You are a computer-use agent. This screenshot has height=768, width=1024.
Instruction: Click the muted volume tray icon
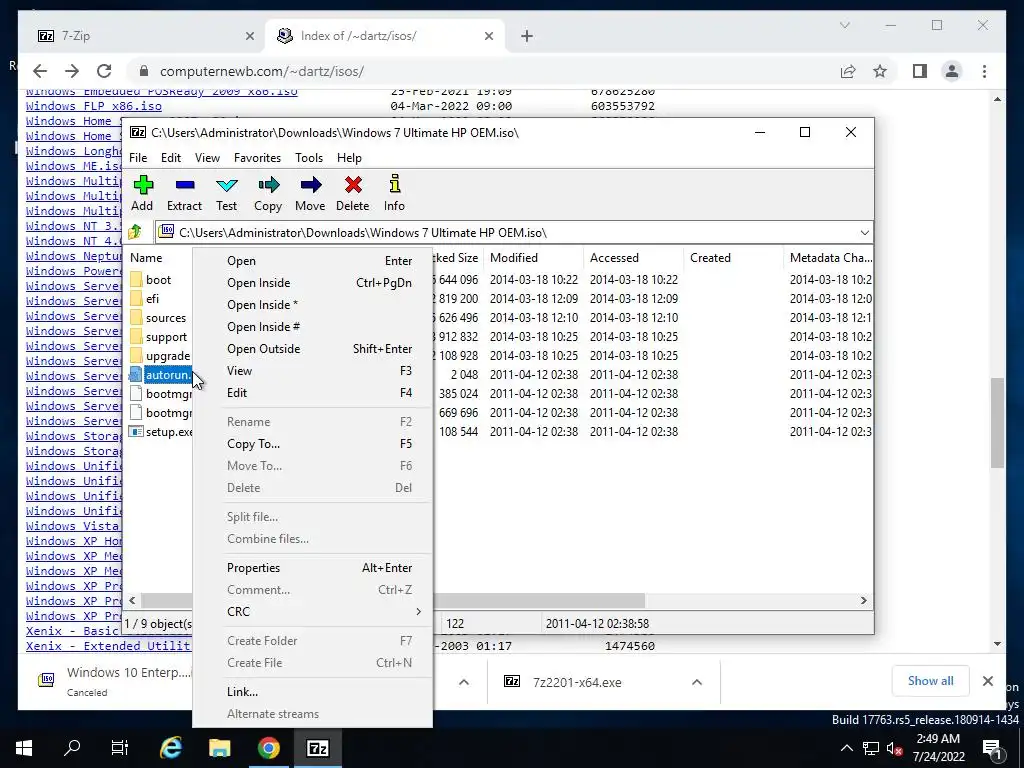(x=894, y=748)
